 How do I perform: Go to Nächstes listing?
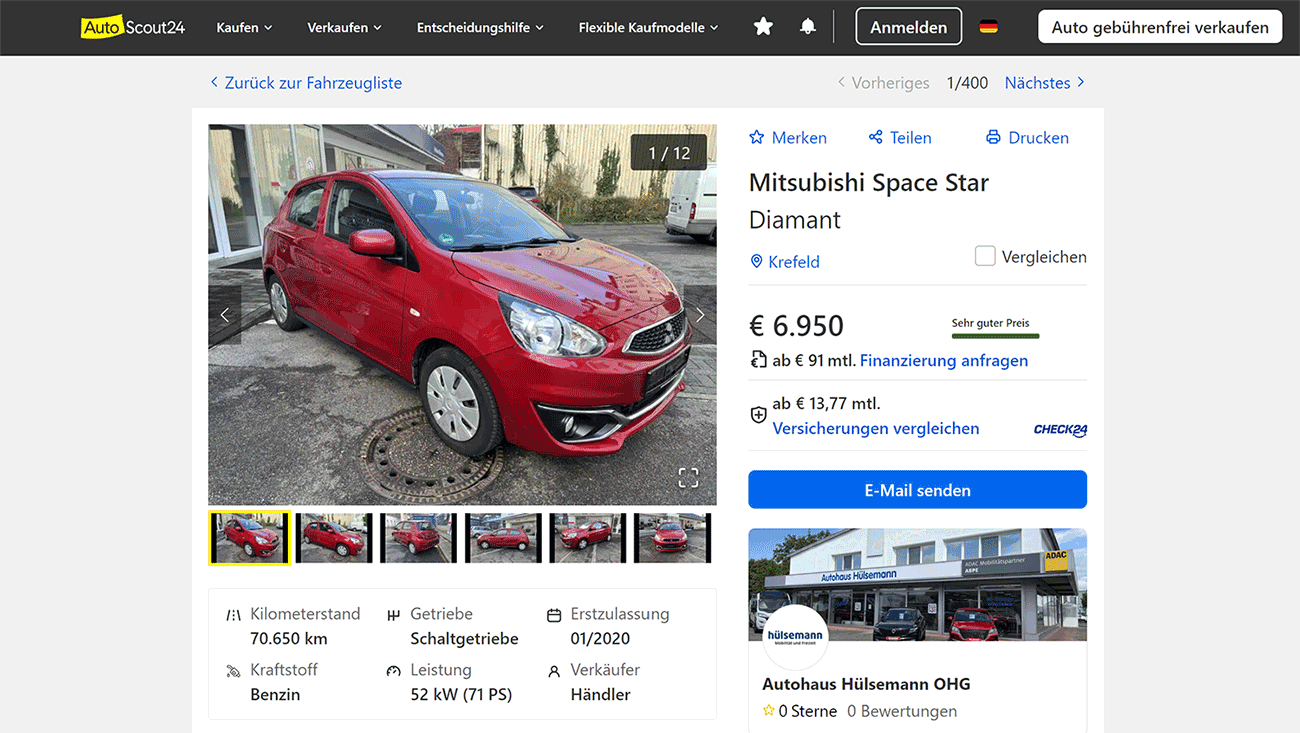coord(1044,83)
